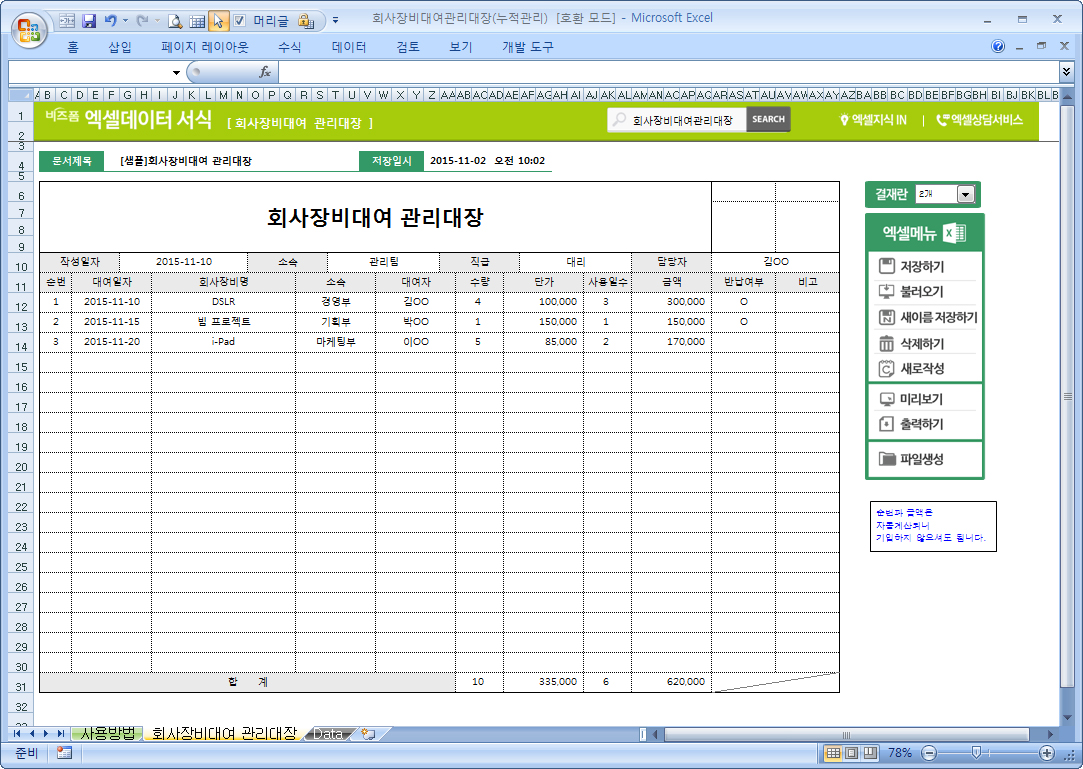Click the 저장하기 button
The height and width of the screenshot is (769, 1083).
click(922, 267)
